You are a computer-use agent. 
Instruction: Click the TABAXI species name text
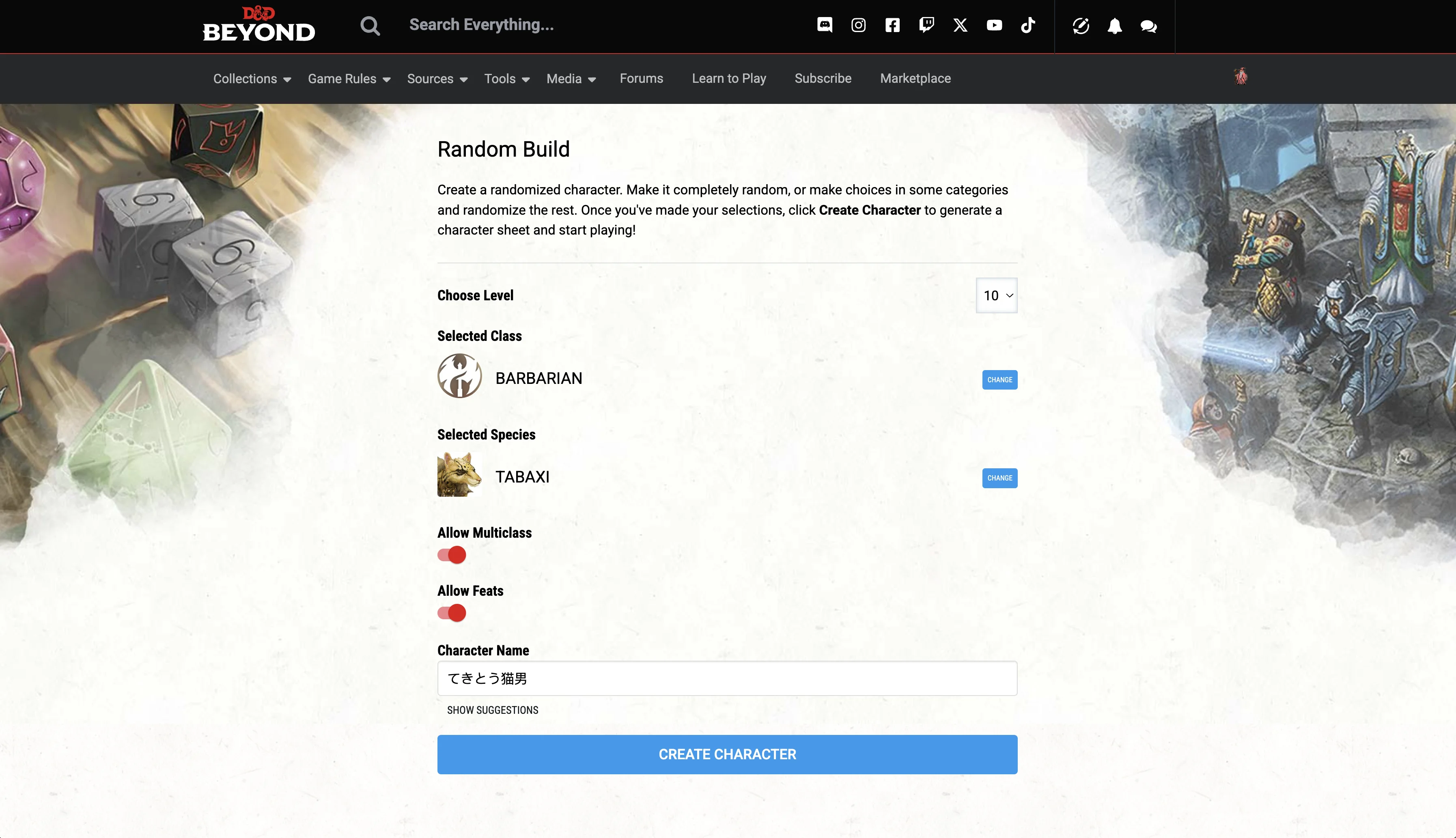tap(523, 476)
